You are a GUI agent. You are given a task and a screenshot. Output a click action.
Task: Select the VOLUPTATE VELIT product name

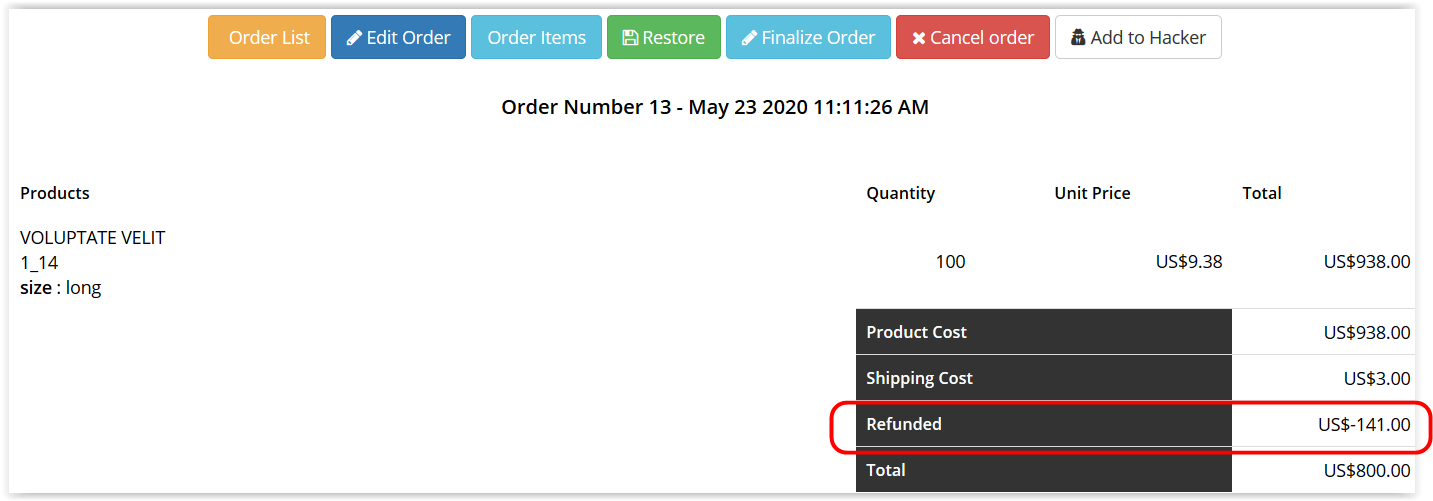pos(93,238)
